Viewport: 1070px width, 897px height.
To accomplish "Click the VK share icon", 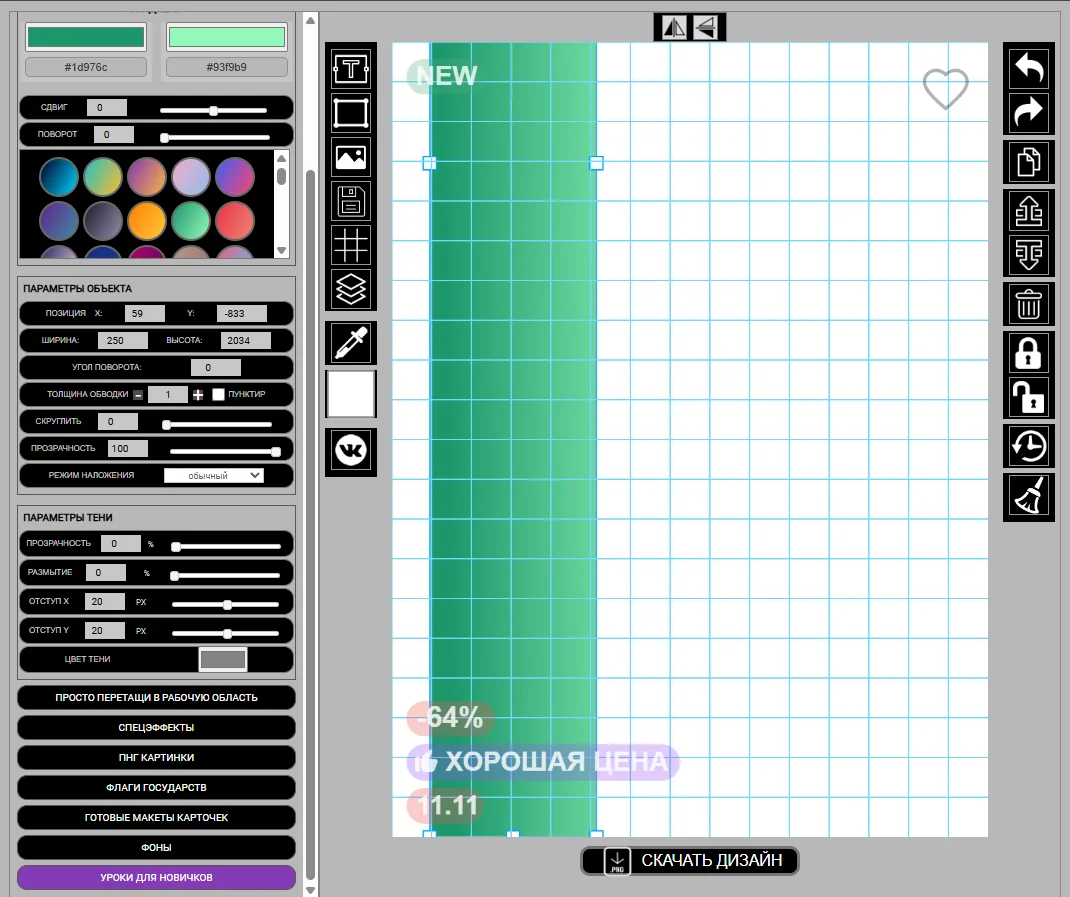I will coord(351,451).
